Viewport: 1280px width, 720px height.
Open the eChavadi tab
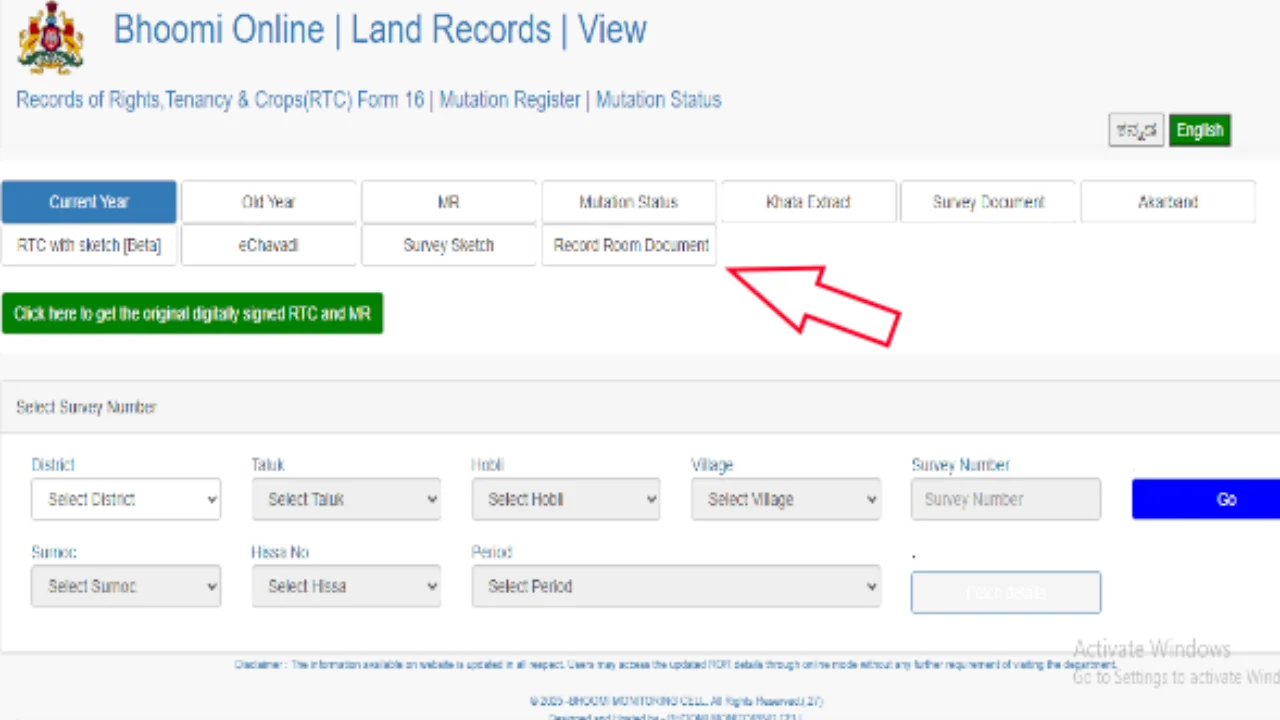pos(269,245)
